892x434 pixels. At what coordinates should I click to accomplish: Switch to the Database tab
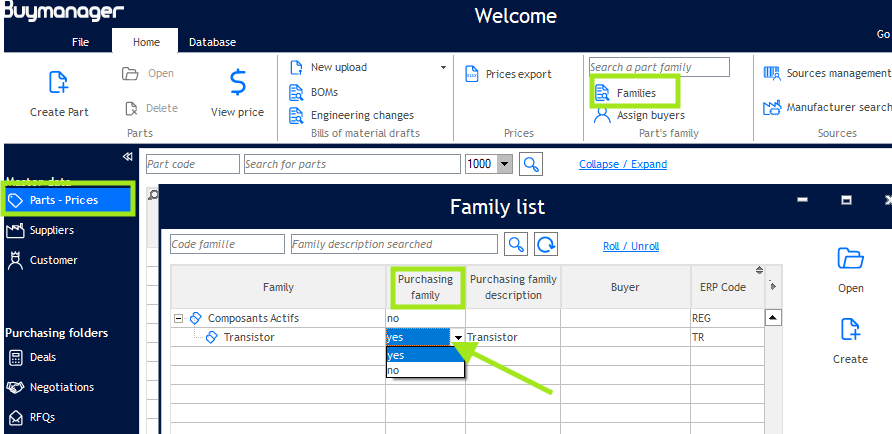[x=212, y=42]
